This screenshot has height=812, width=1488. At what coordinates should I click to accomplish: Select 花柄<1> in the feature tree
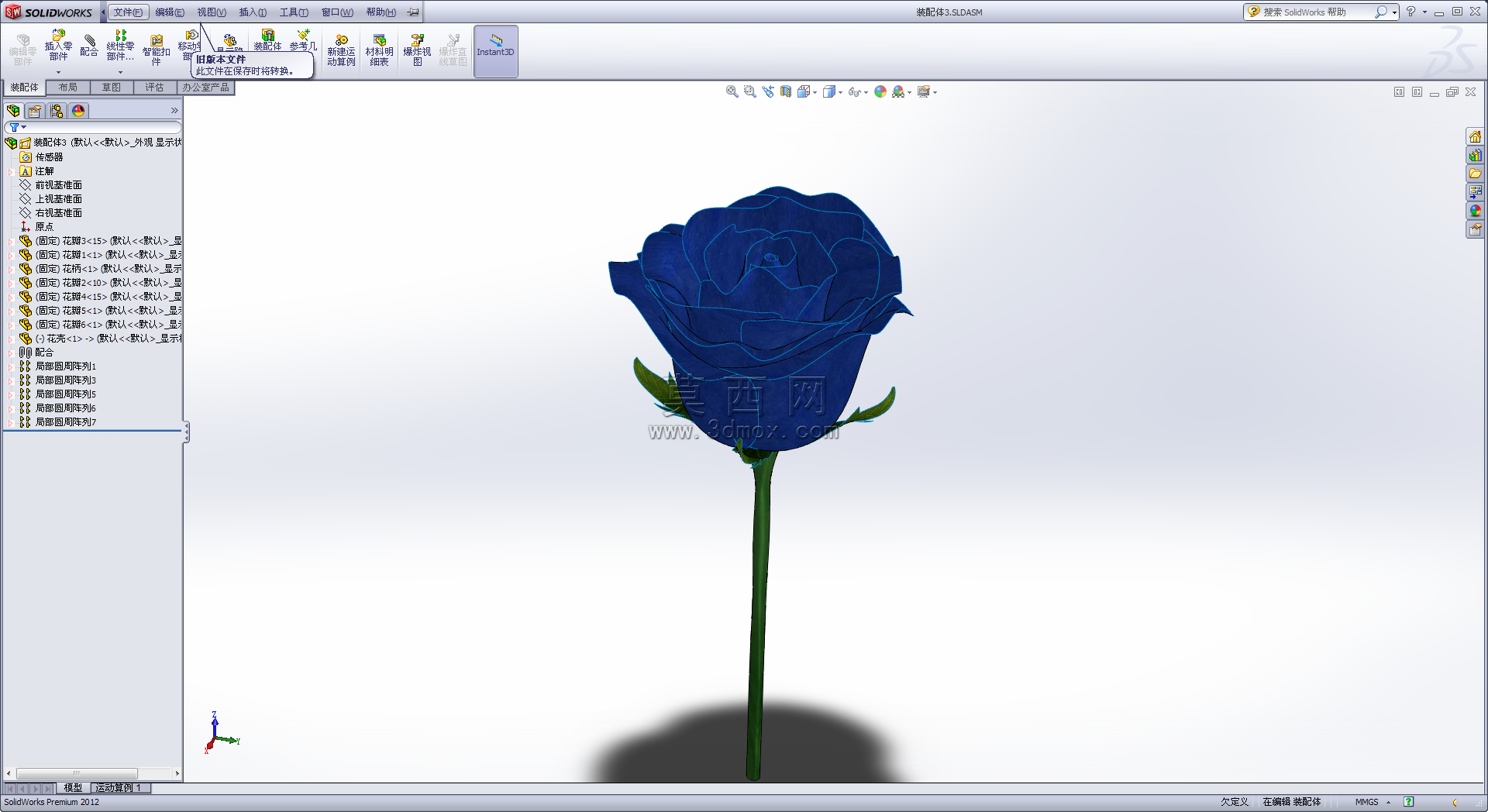80,269
